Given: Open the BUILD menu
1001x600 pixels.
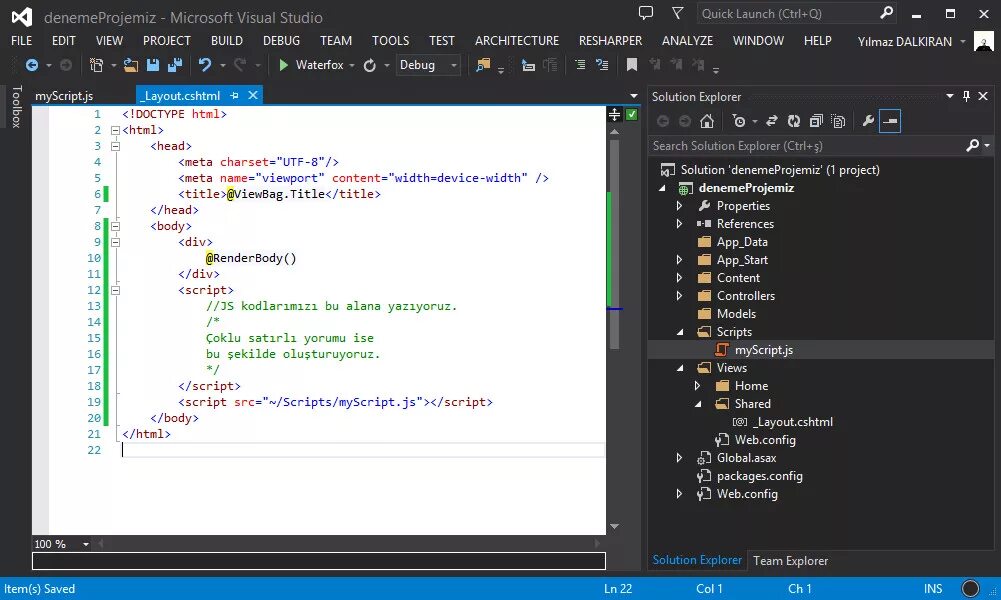Looking at the screenshot, I should pyautogui.click(x=227, y=41).
